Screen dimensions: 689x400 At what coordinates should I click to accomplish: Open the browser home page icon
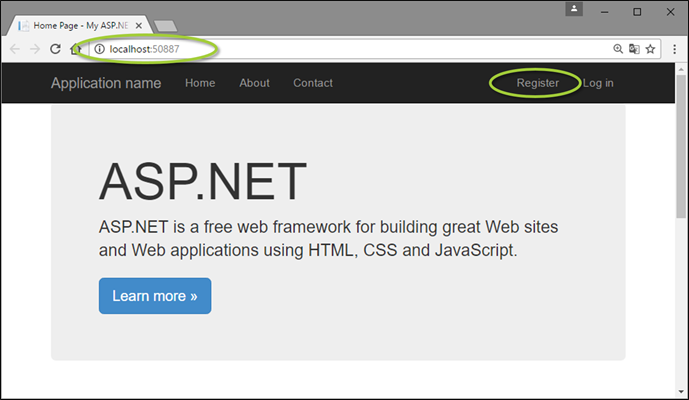pos(76,49)
